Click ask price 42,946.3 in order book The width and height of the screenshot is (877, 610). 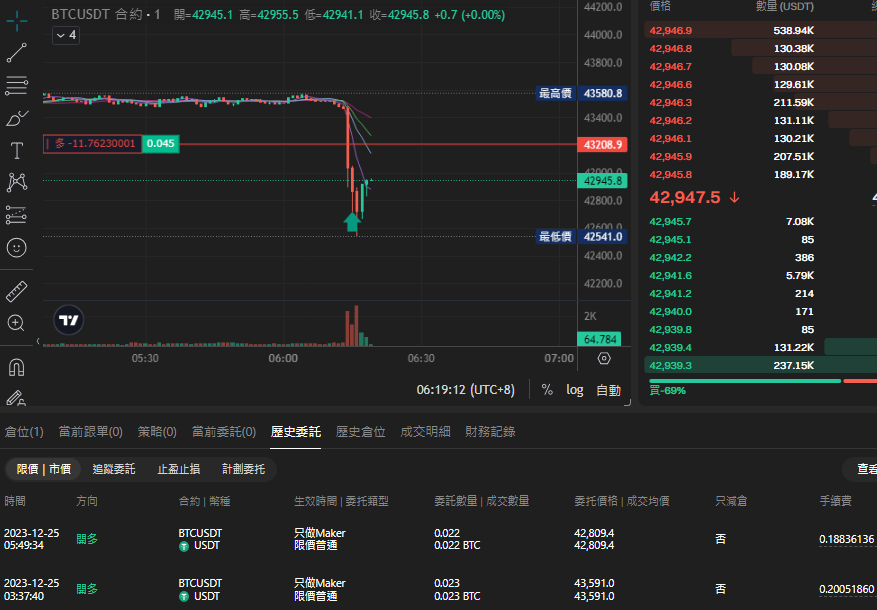click(x=671, y=102)
